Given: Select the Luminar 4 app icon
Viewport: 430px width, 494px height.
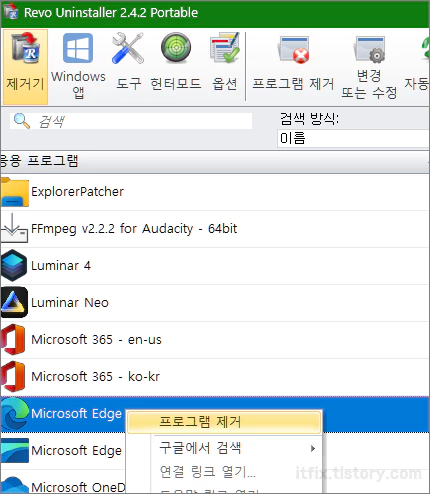Looking at the screenshot, I should pos(14,266).
